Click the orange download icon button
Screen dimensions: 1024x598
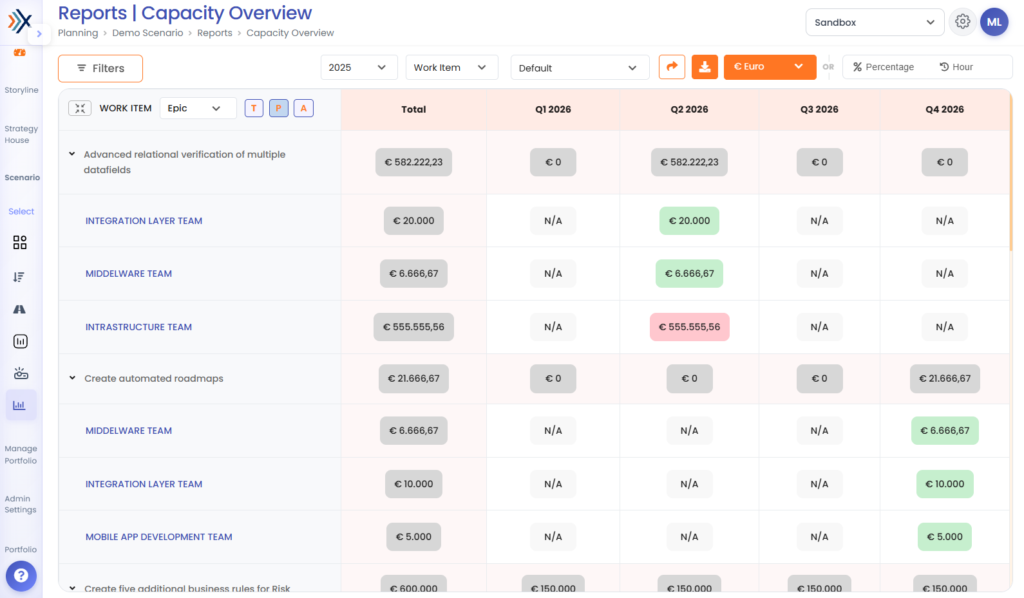704,67
